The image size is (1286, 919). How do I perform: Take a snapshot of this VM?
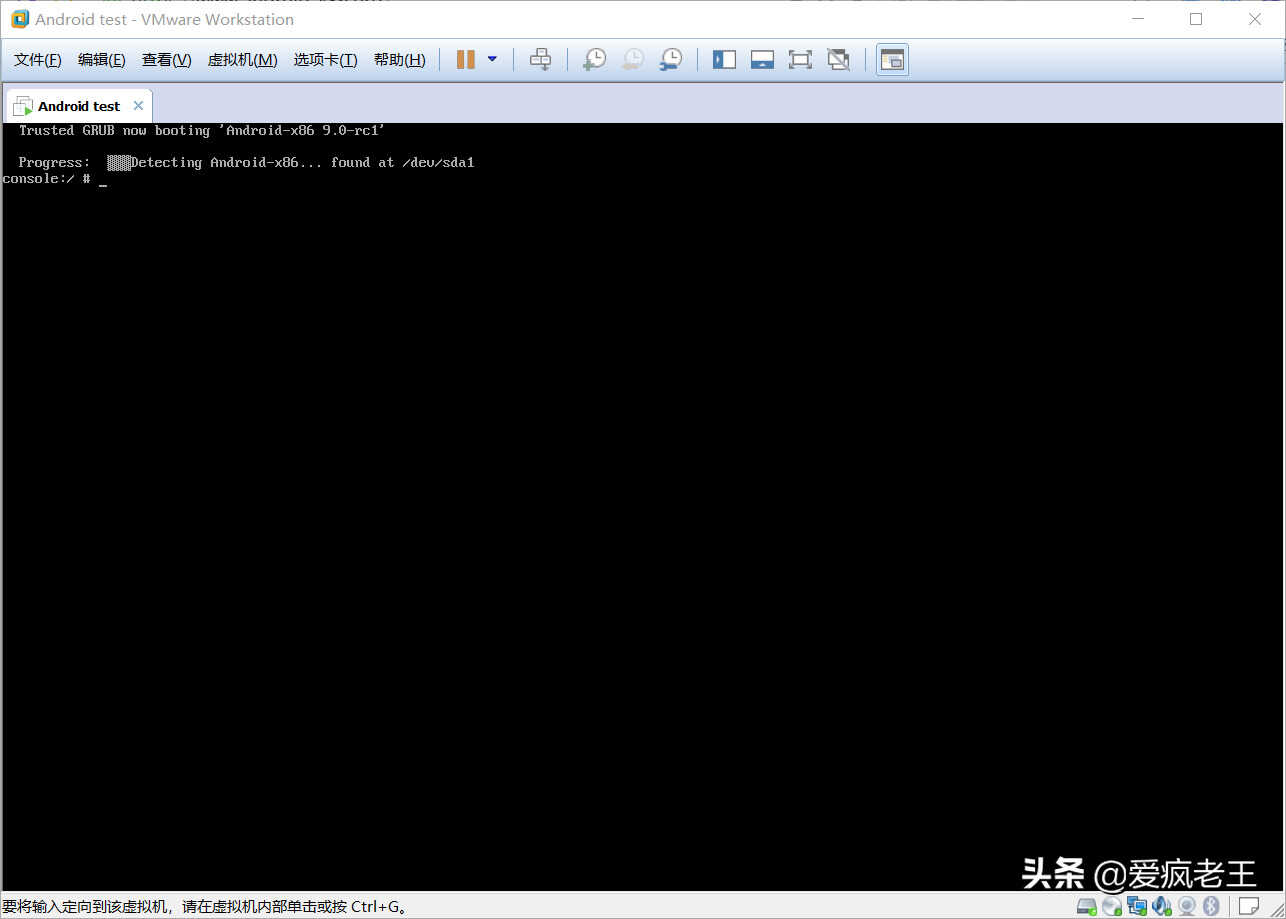(x=594, y=60)
